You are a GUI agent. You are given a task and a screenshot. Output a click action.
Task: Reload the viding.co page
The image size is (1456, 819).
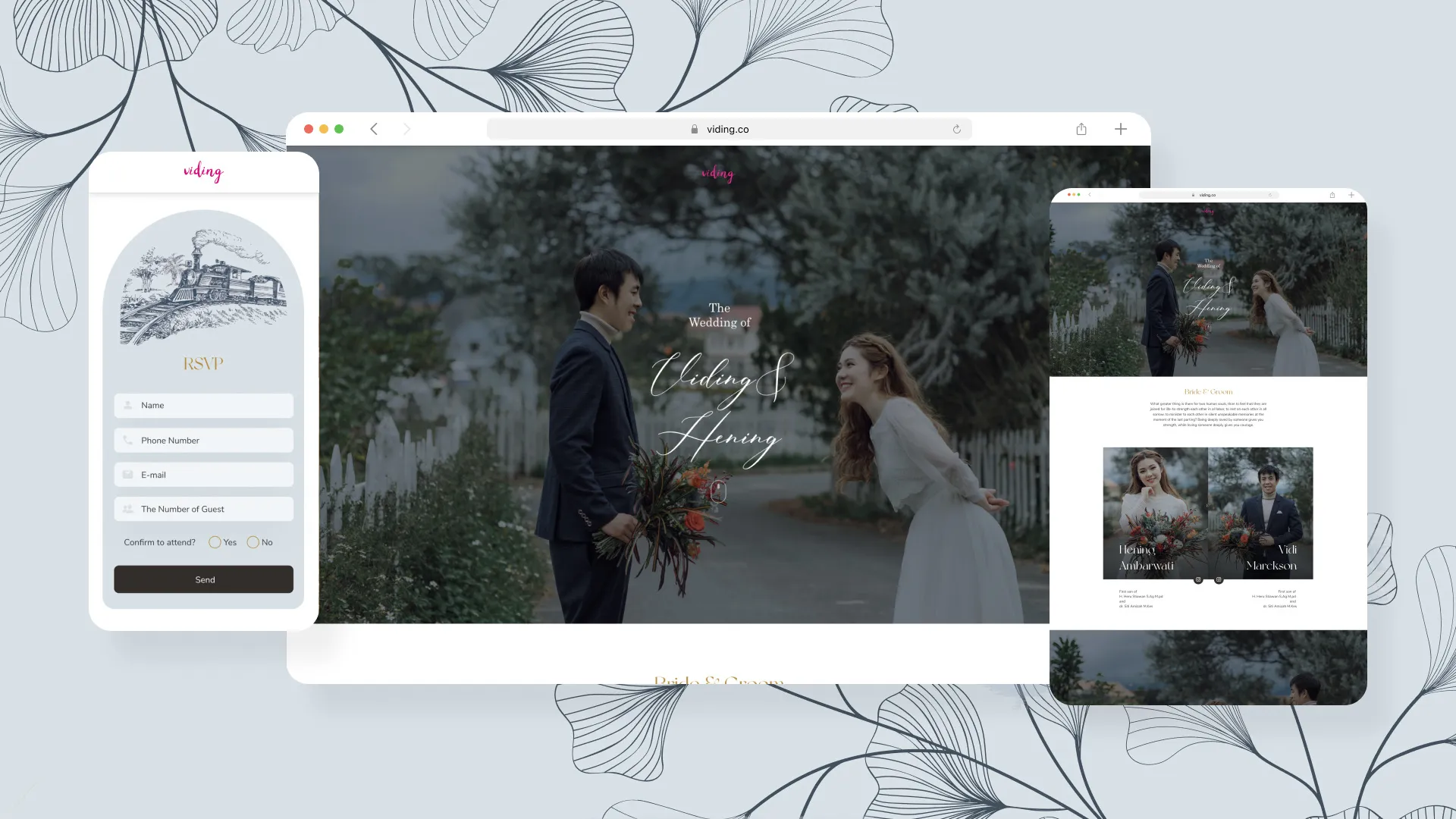956,130
